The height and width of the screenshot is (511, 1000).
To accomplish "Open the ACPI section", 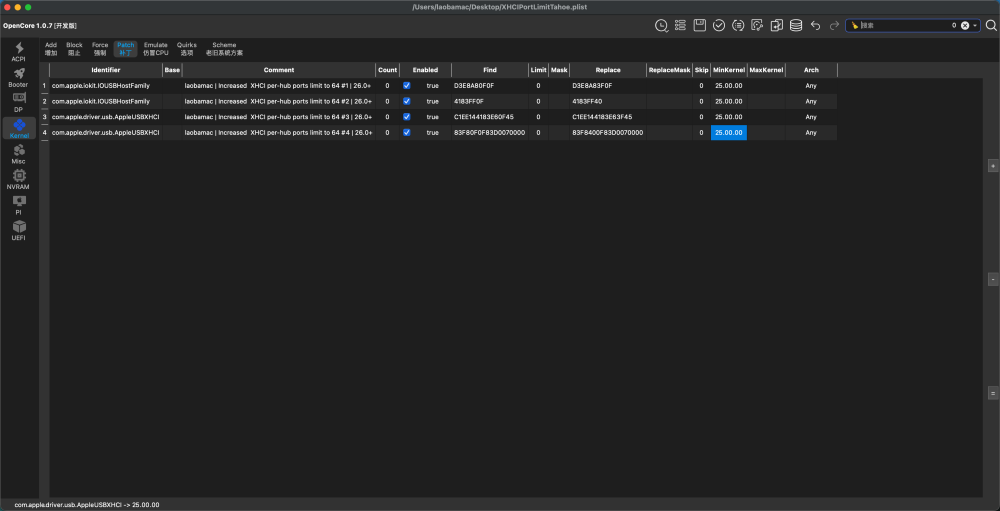I will 19,52.
